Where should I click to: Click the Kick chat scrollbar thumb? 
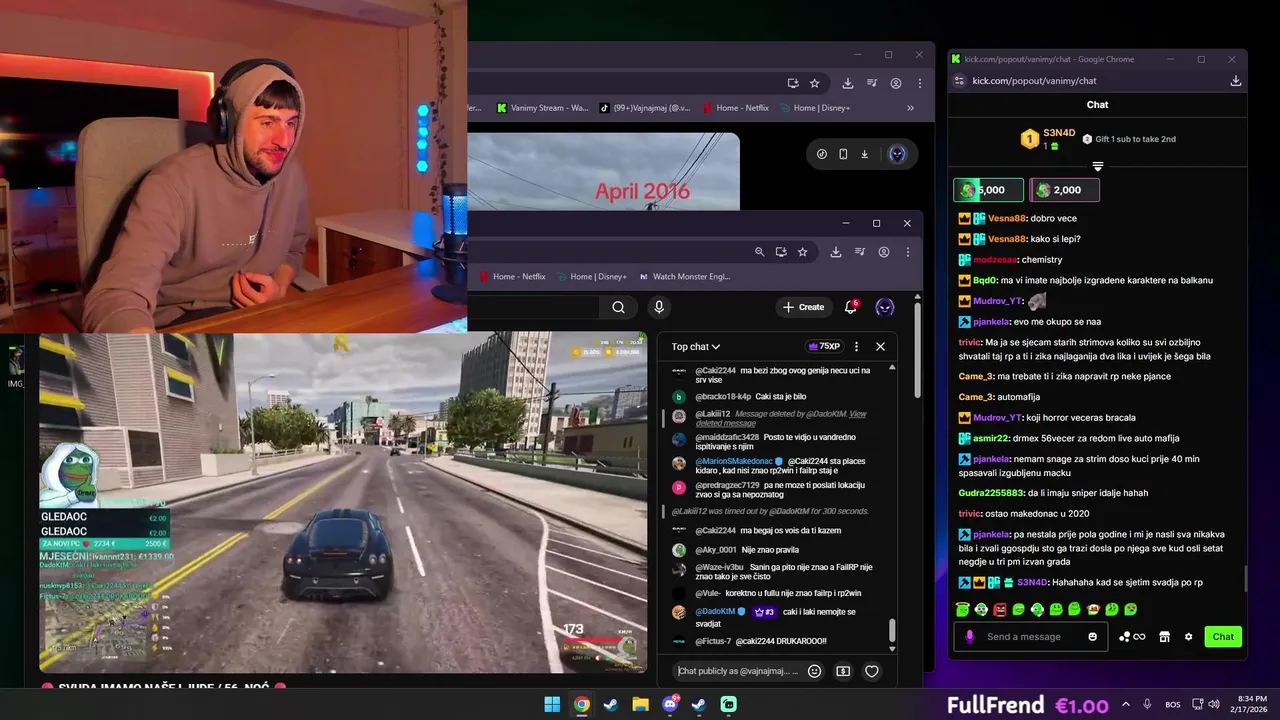[x=1245, y=578]
